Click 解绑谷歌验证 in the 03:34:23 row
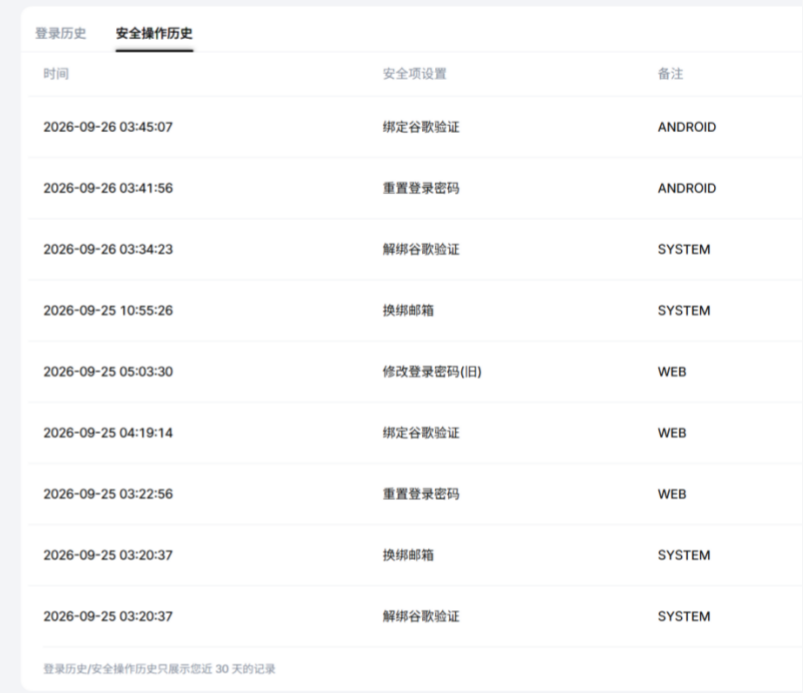 click(x=421, y=249)
